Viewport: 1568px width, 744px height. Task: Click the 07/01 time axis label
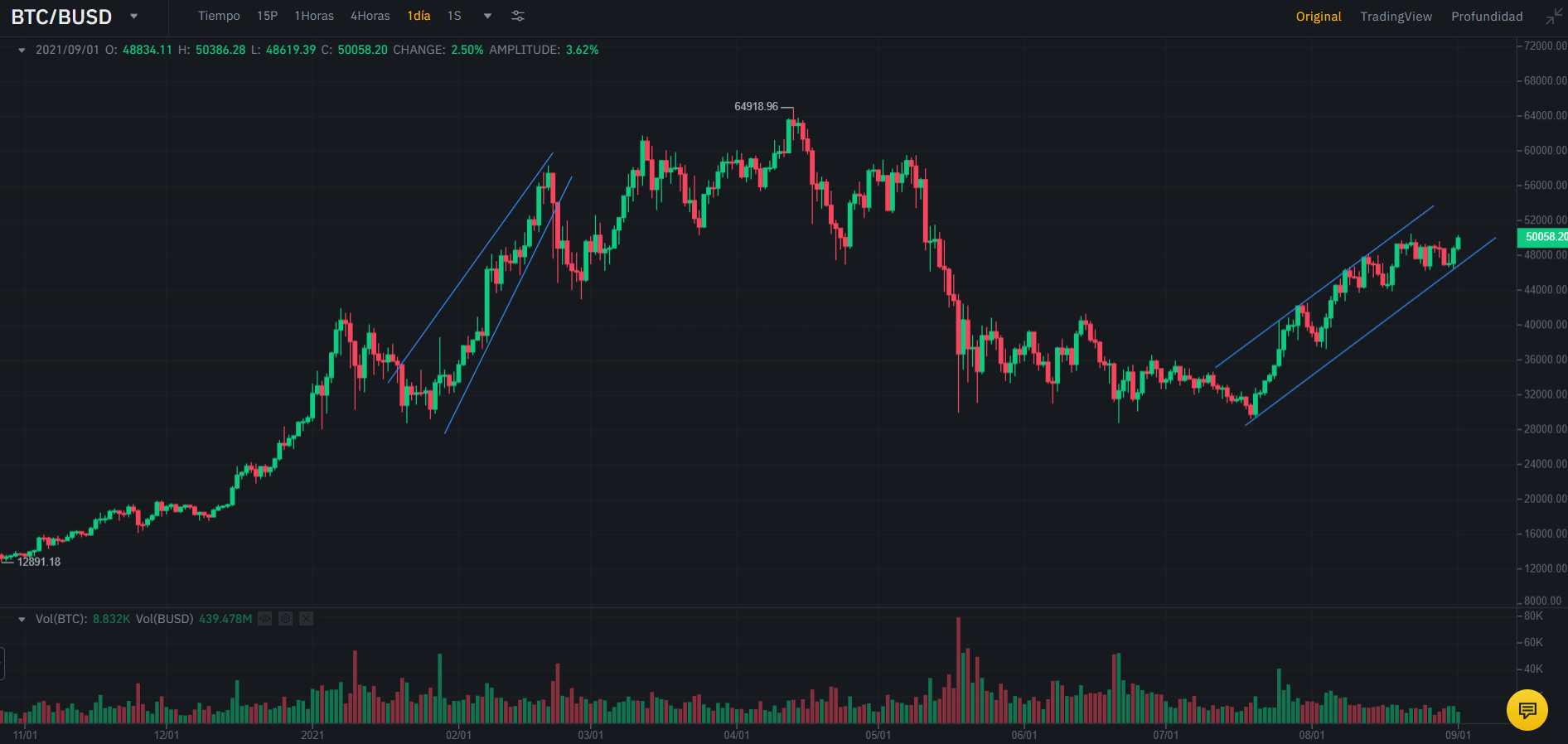[1166, 735]
